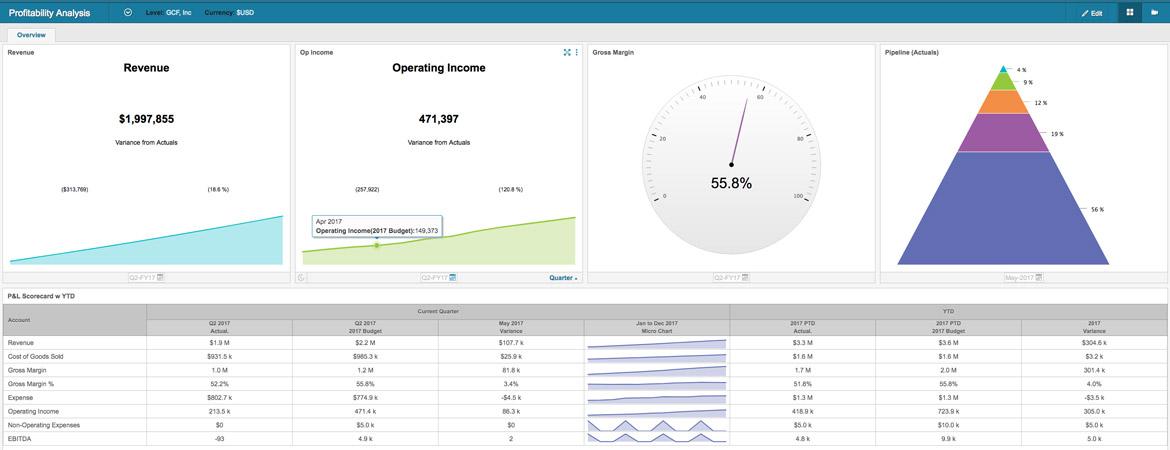Switch to the folder view icon
1170x450 pixels.
(x=1155, y=13)
